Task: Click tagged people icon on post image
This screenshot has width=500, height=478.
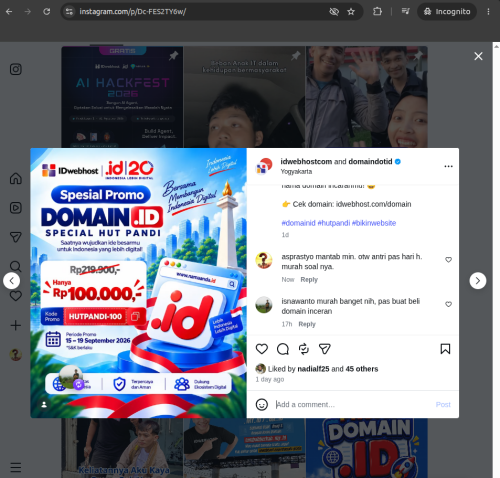Action: (x=44, y=404)
